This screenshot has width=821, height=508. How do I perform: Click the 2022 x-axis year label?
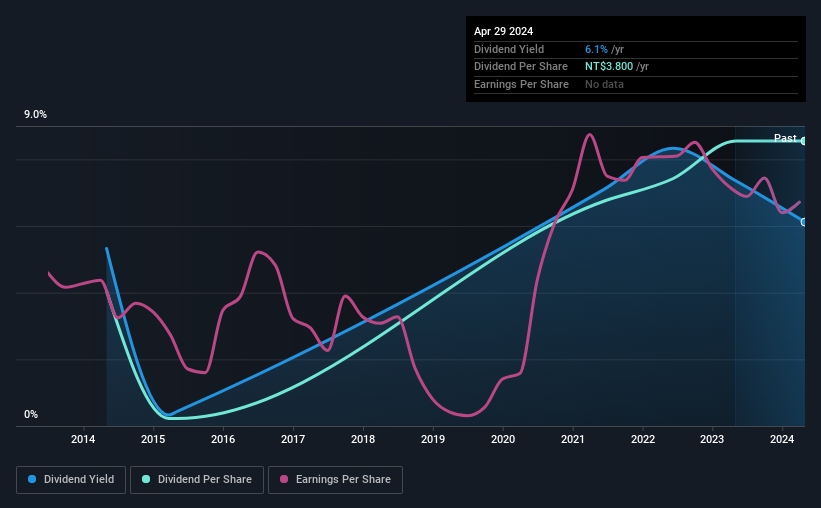click(643, 439)
